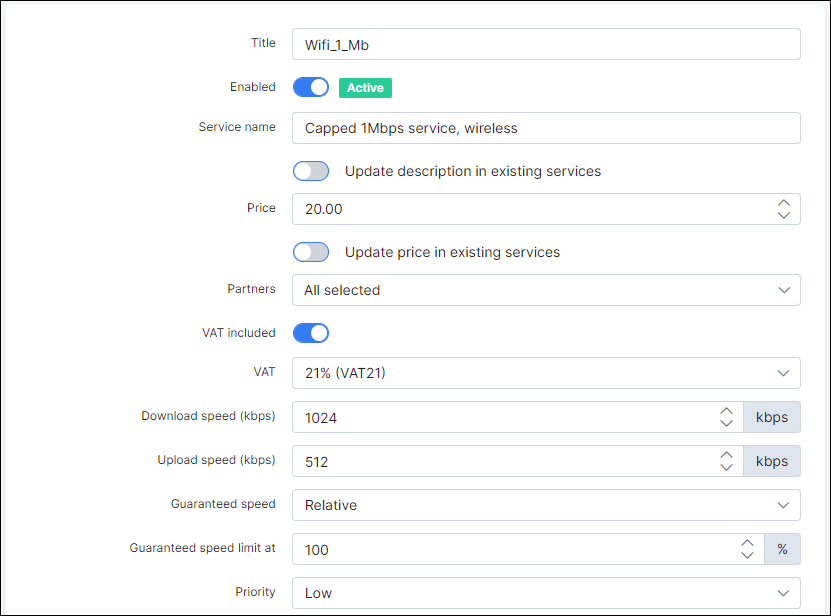Viewport: 831px width, 616px height.
Task: Decrement the Upload speed value
Action: pyautogui.click(x=726, y=467)
